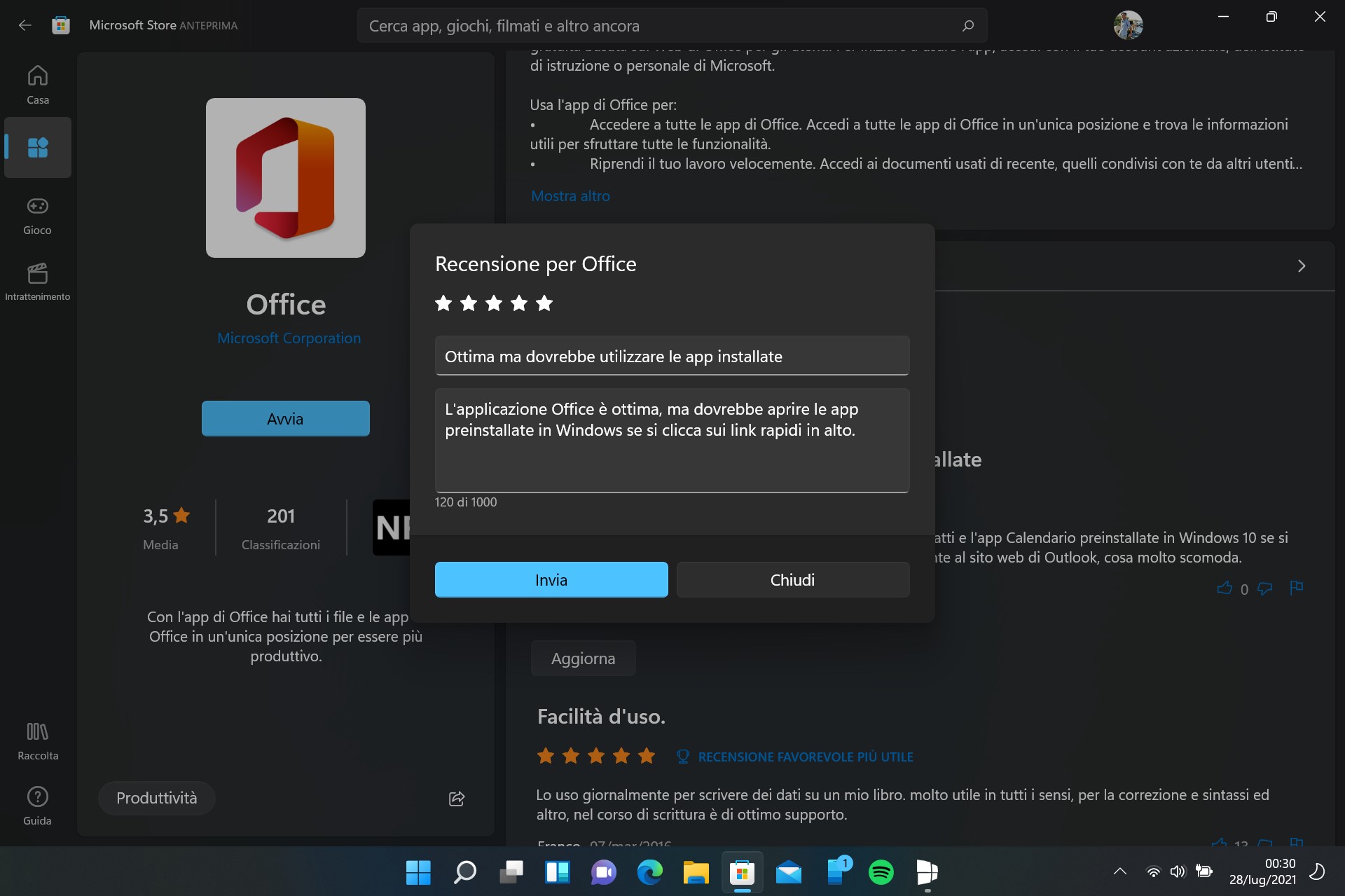Select the Apps sidebar section
Screen dimensions: 1345x896
(x=38, y=147)
